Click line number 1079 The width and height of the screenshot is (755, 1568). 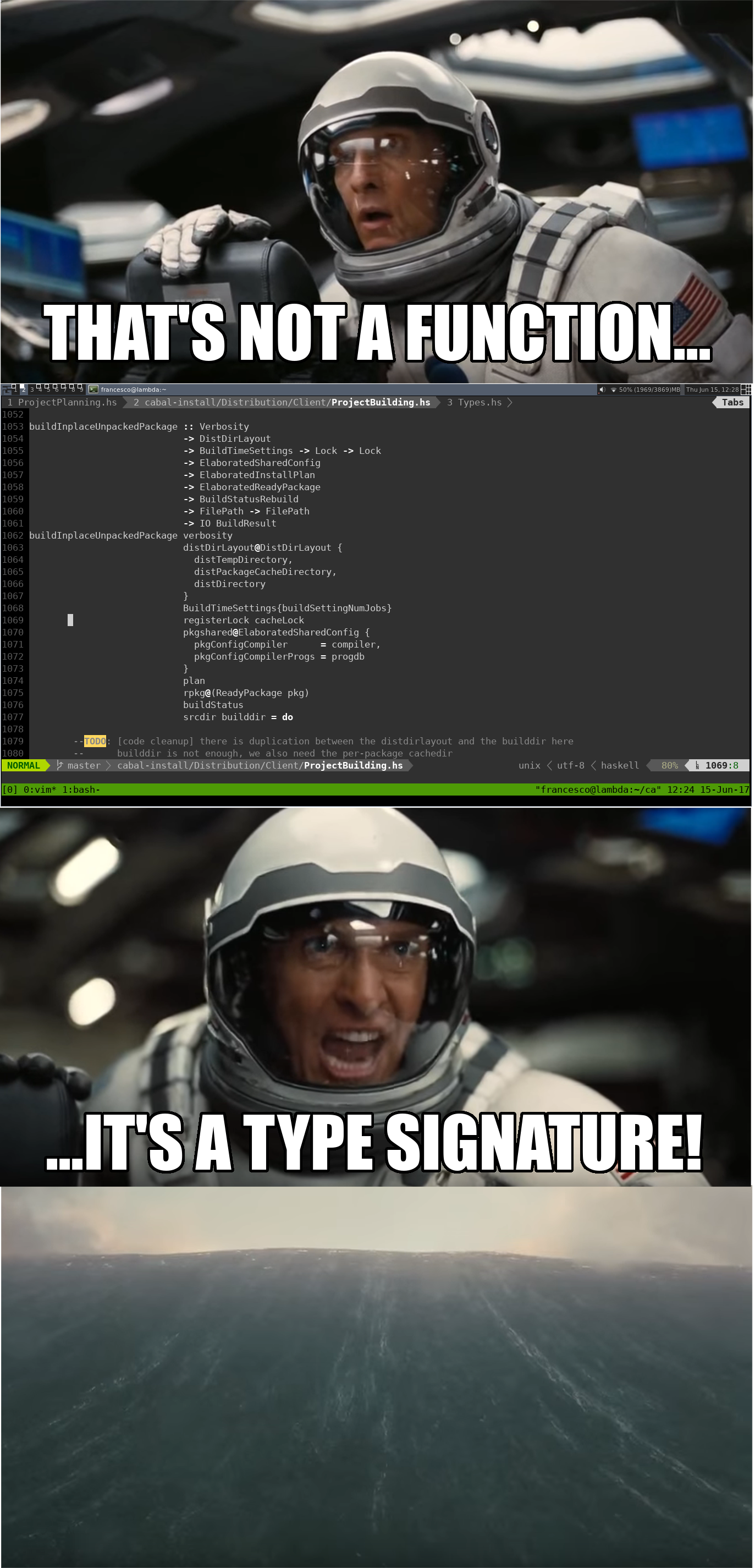coord(13,742)
